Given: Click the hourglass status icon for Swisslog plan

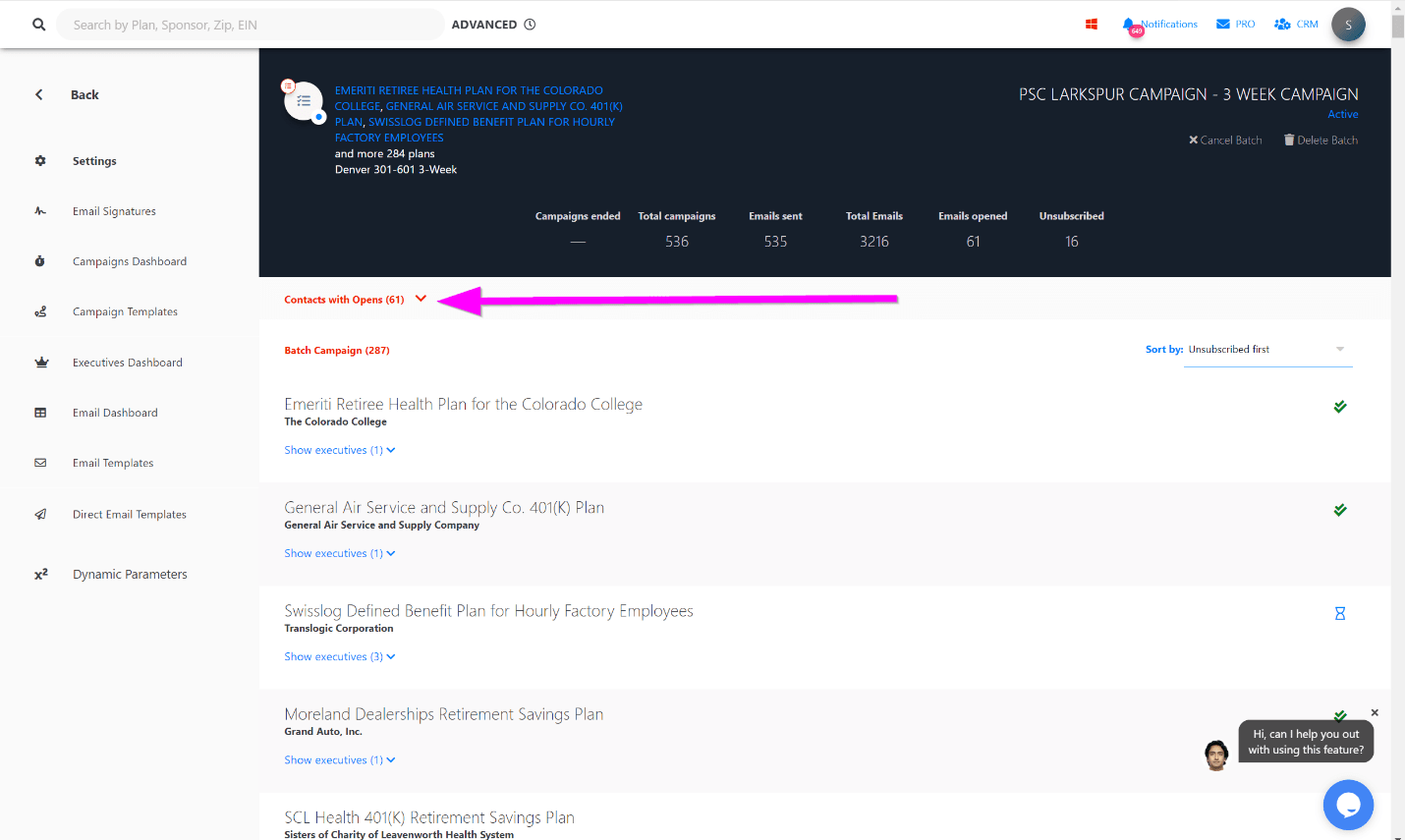Looking at the screenshot, I should (1339, 613).
